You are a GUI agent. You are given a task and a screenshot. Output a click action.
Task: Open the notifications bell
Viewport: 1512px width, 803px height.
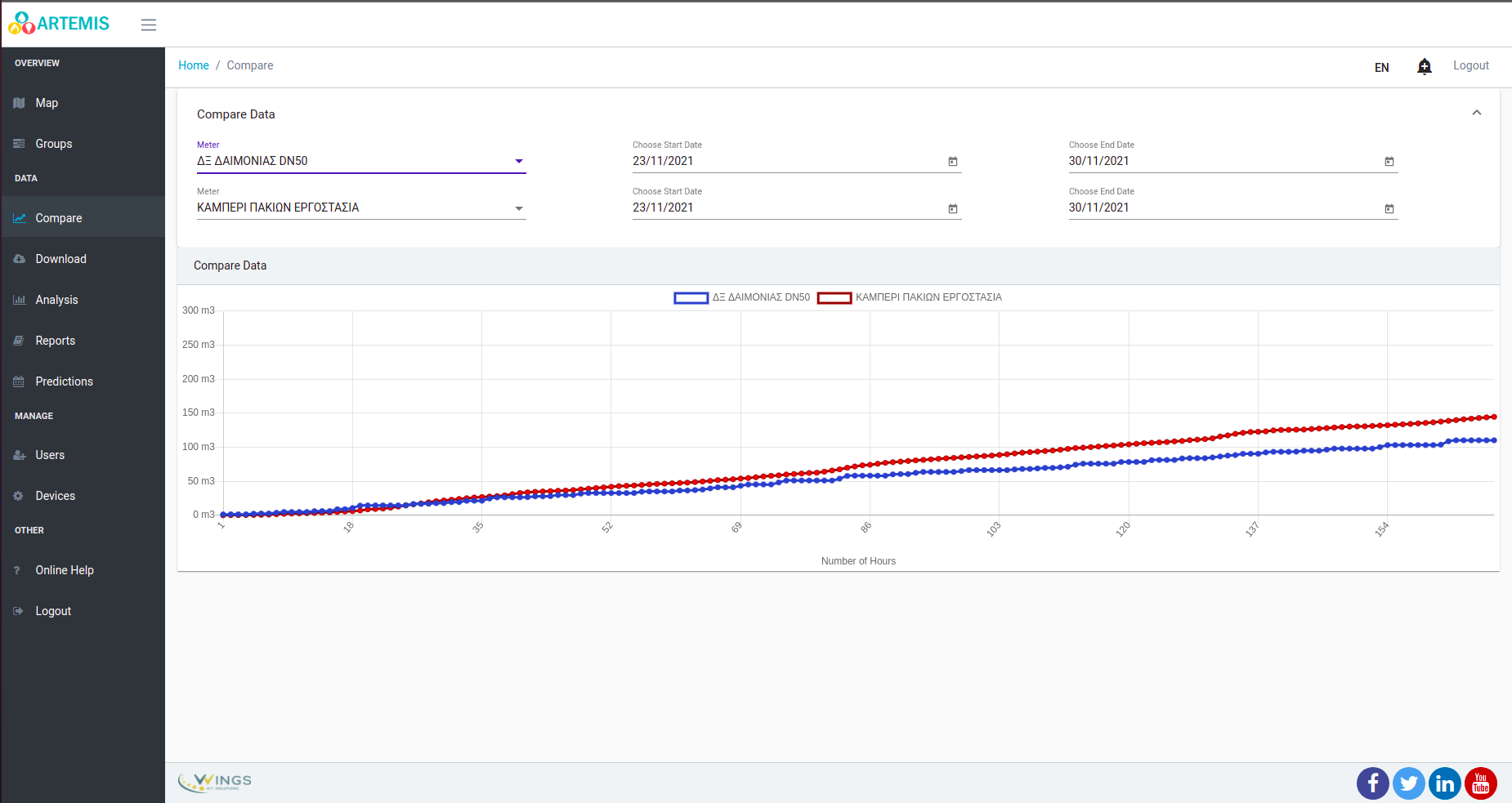[x=1424, y=66]
